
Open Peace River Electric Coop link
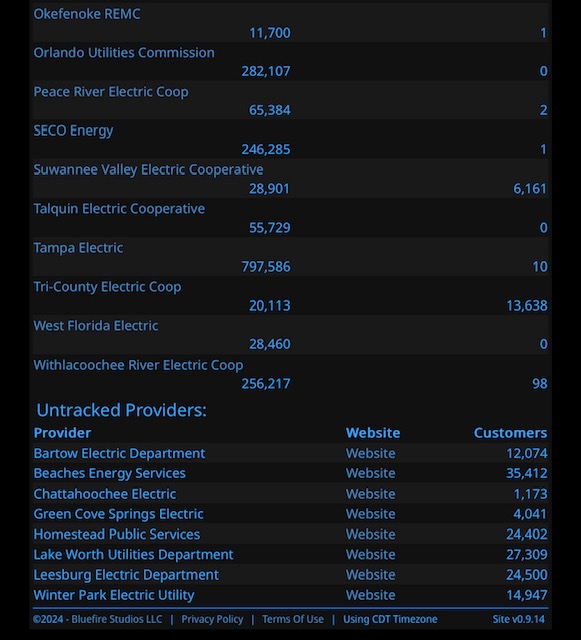111,92
